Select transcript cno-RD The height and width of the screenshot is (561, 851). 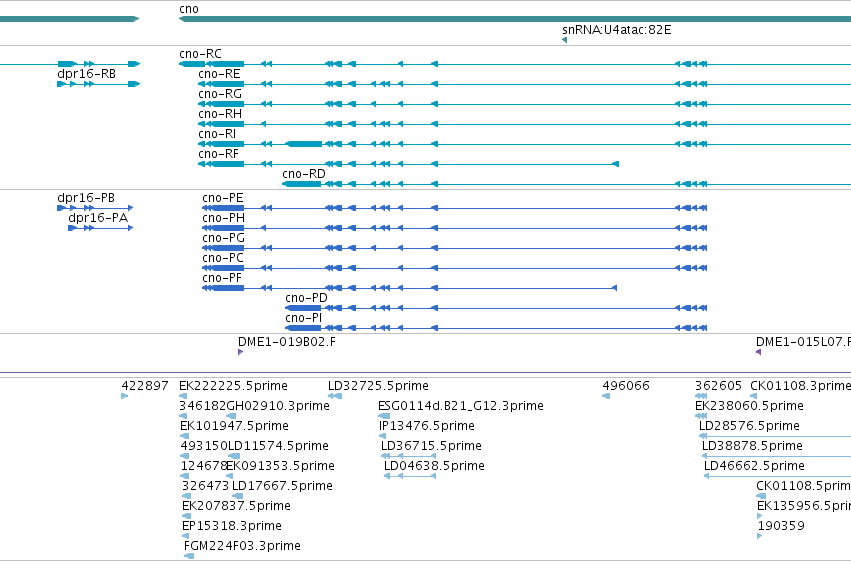click(x=304, y=174)
